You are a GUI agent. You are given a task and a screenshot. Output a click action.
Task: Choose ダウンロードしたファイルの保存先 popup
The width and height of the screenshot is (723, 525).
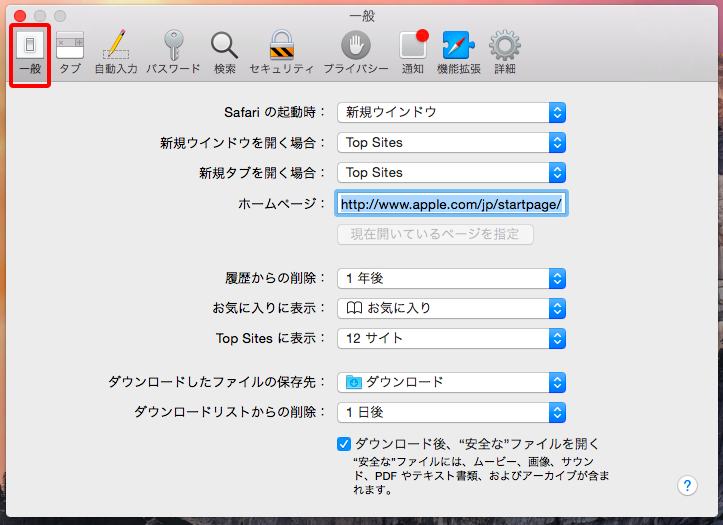(451, 383)
